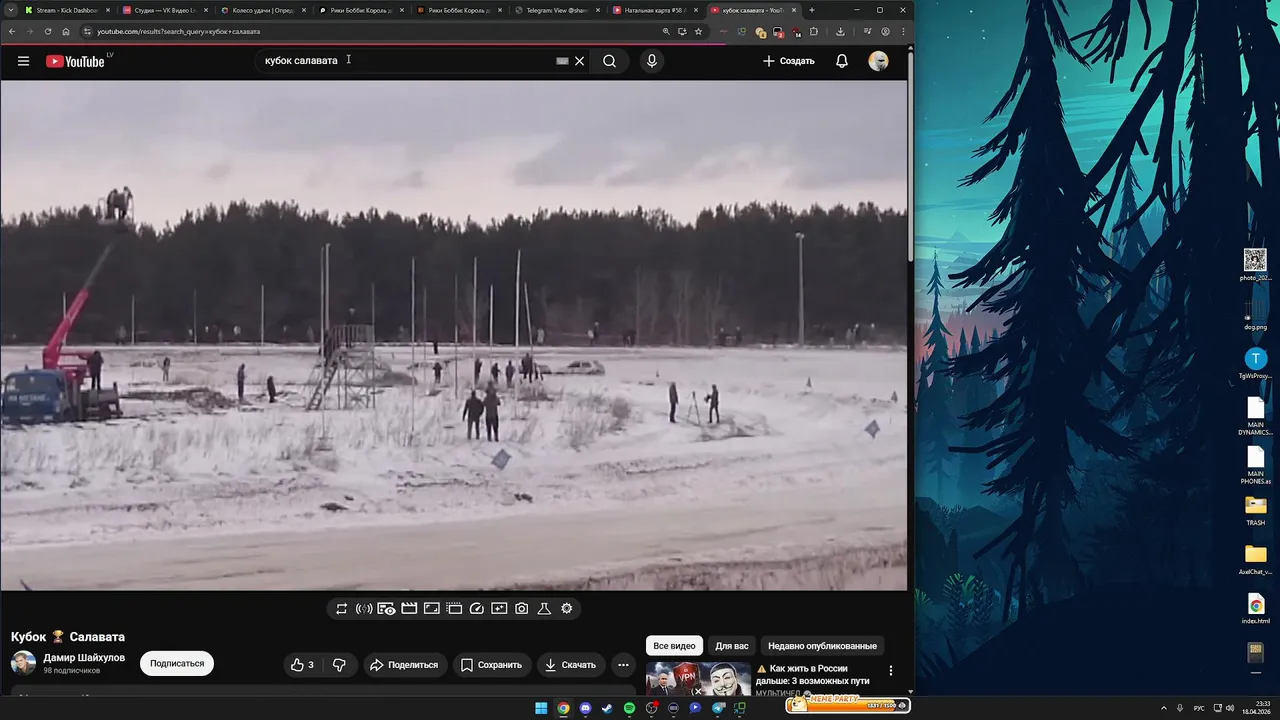Screen dimensions: 1280x720
Task: Click the eye-on-window icon in enhancer toolbar
Action: click(386, 608)
